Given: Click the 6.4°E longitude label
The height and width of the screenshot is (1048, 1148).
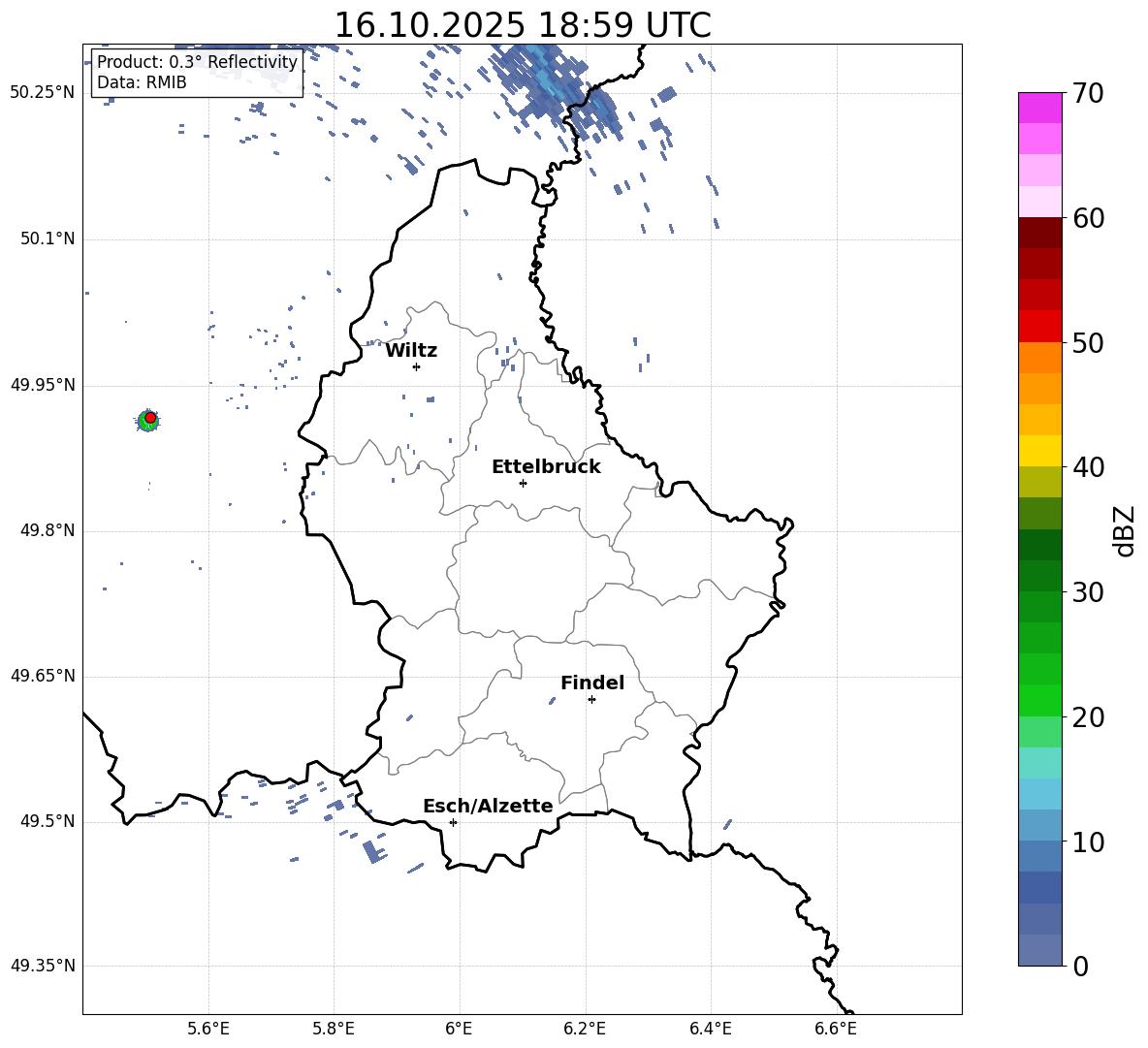Looking at the screenshot, I should (710, 1029).
